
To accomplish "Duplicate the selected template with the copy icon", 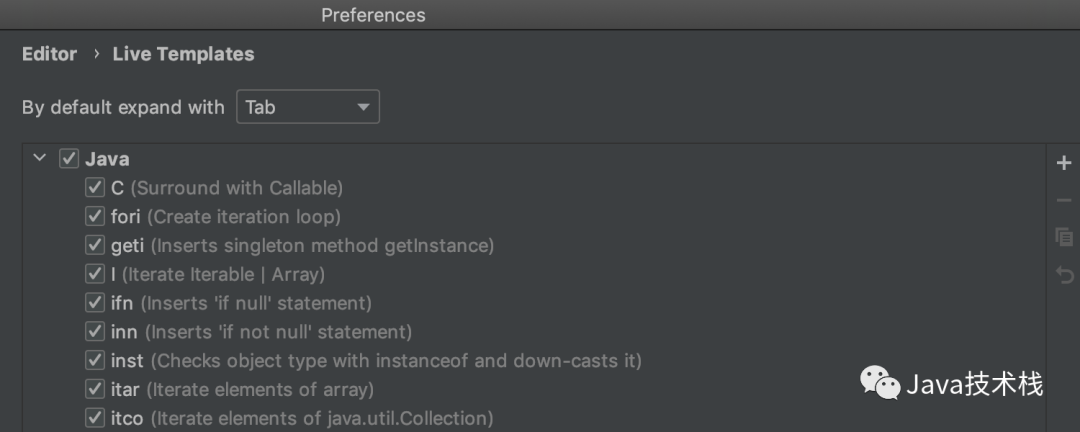I will pos(1063,237).
